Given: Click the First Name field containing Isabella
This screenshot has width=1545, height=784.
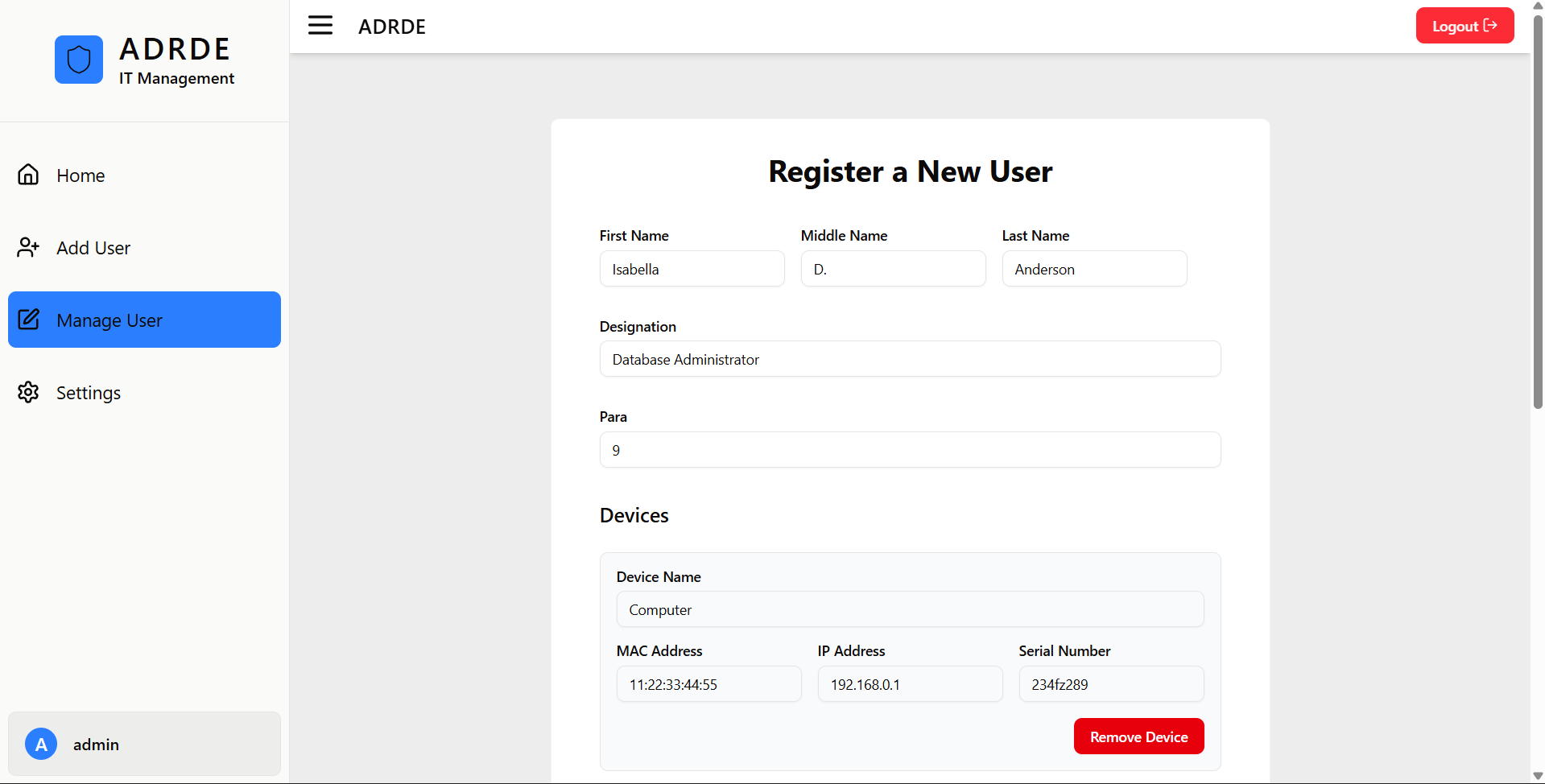Looking at the screenshot, I should pos(692,269).
